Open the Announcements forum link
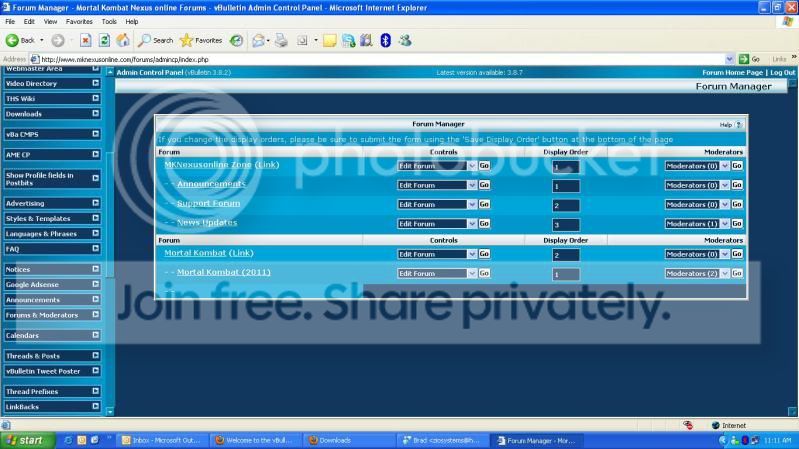 tap(211, 184)
